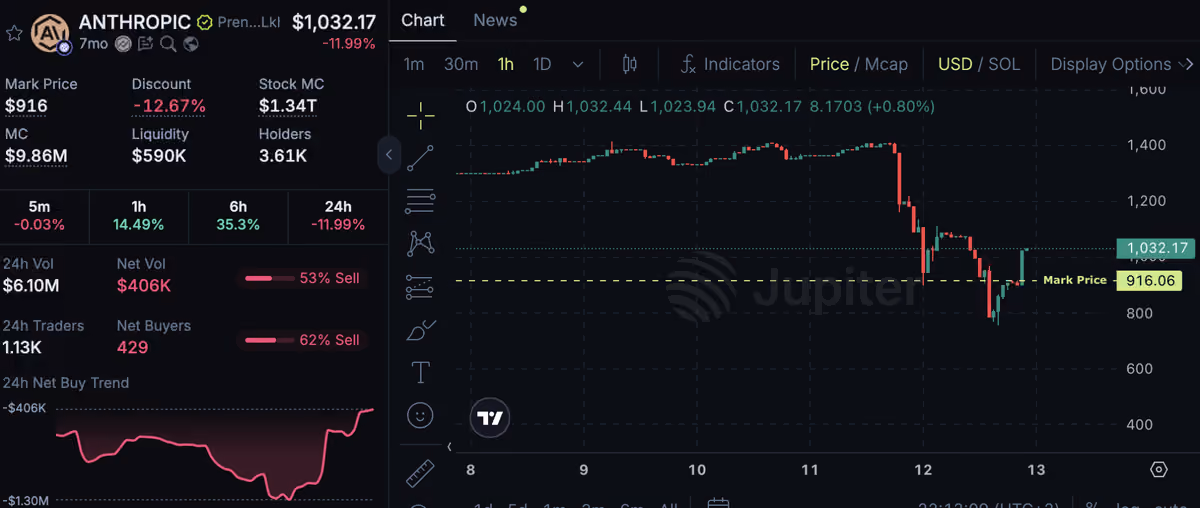Select the 1m chart interval

tap(414, 64)
